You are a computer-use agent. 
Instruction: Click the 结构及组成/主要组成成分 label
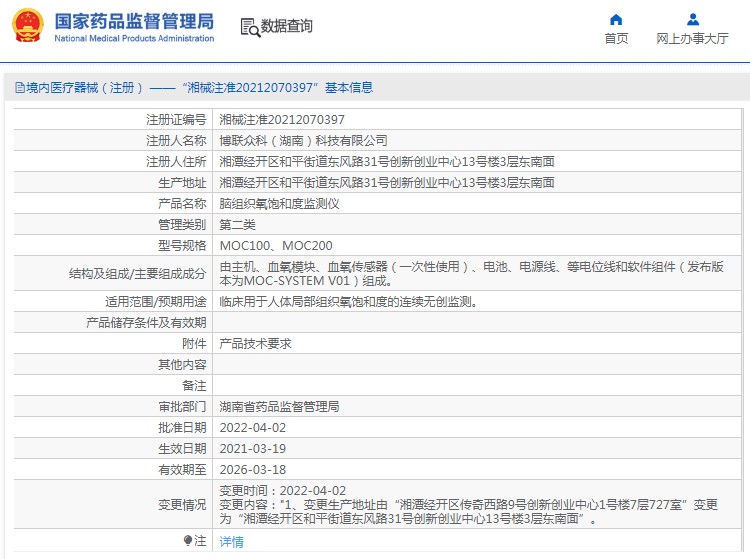click(138, 274)
